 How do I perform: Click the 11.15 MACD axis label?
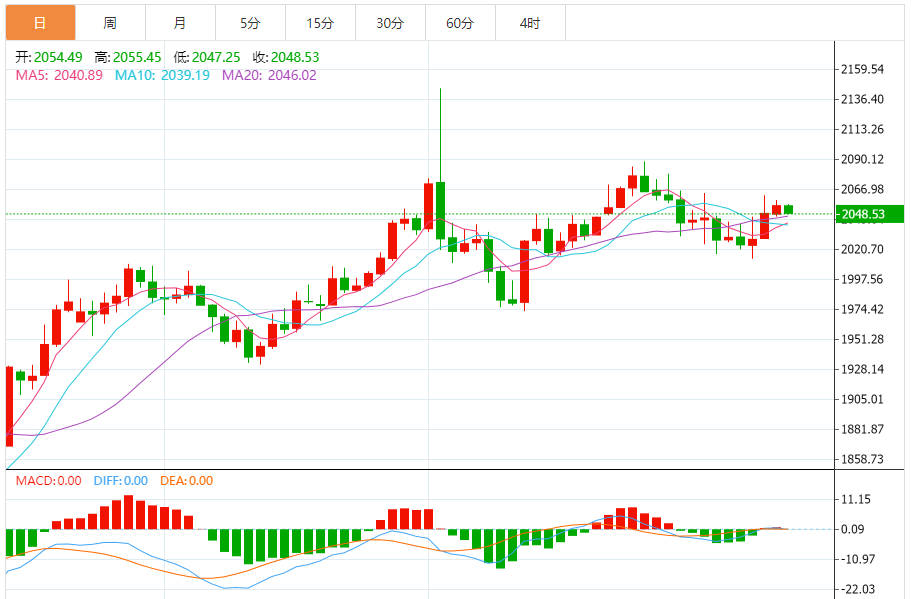pos(857,499)
